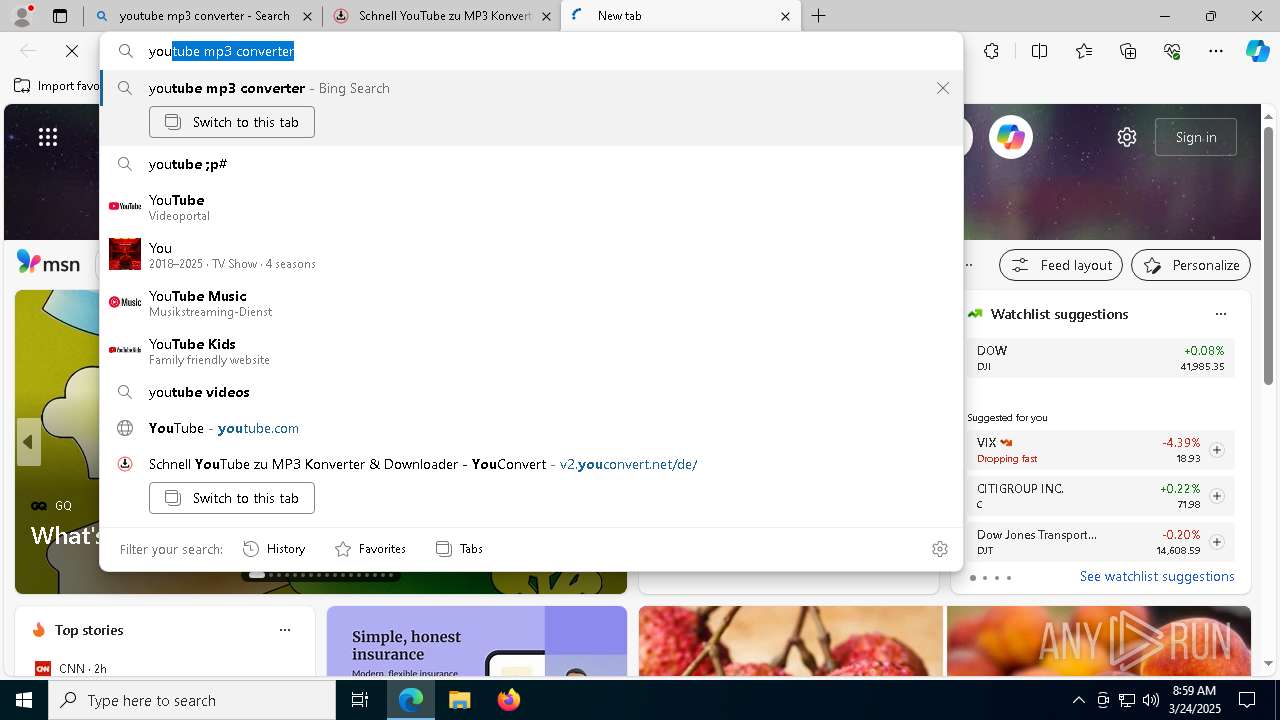Image resolution: width=1280 pixels, height=720 pixels.
Task: Switch to Bing Search tab button
Action: pos(232,122)
